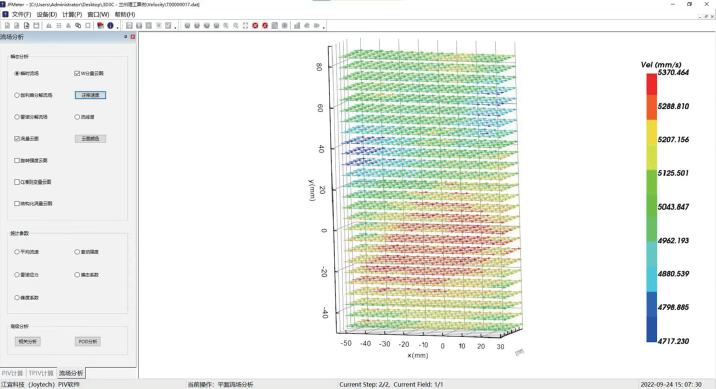Switch to the PIV计算 tab
Screen dimensions: 716x389
point(12,373)
